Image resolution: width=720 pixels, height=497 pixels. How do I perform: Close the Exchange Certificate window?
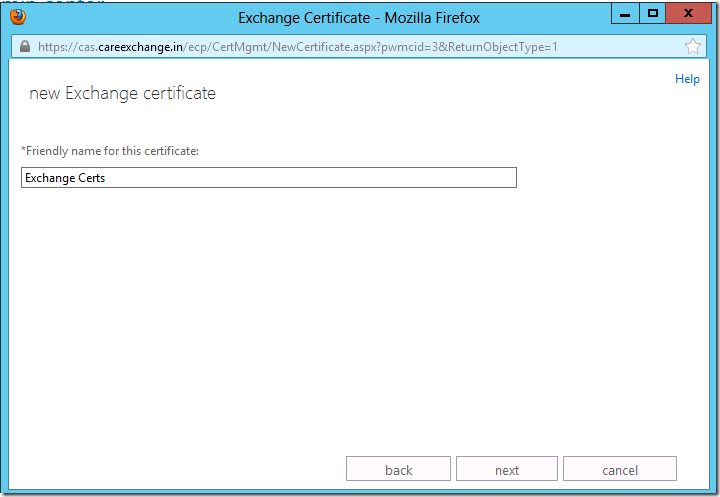(688, 13)
